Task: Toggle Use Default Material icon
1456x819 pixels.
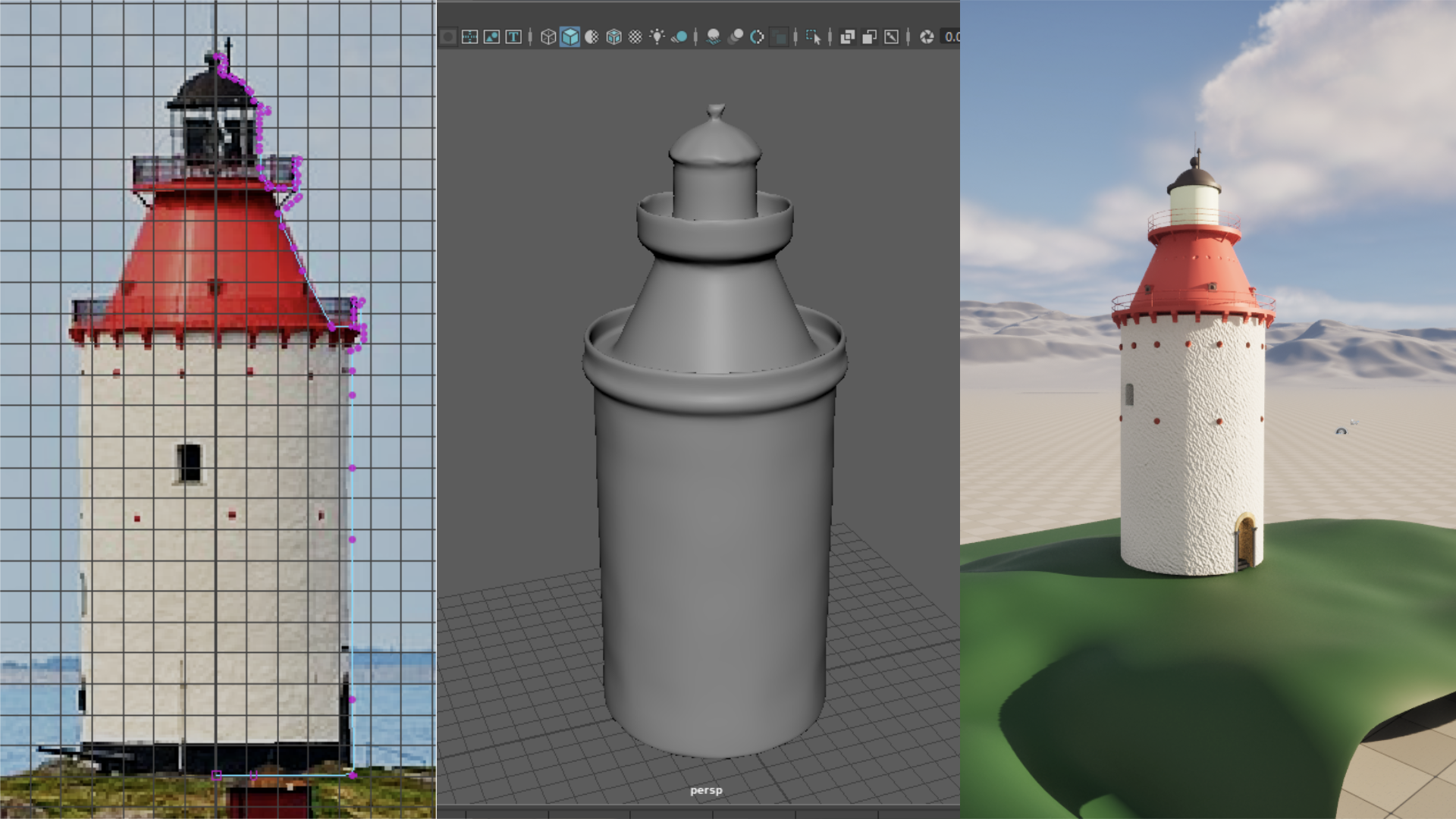Action: [591, 36]
